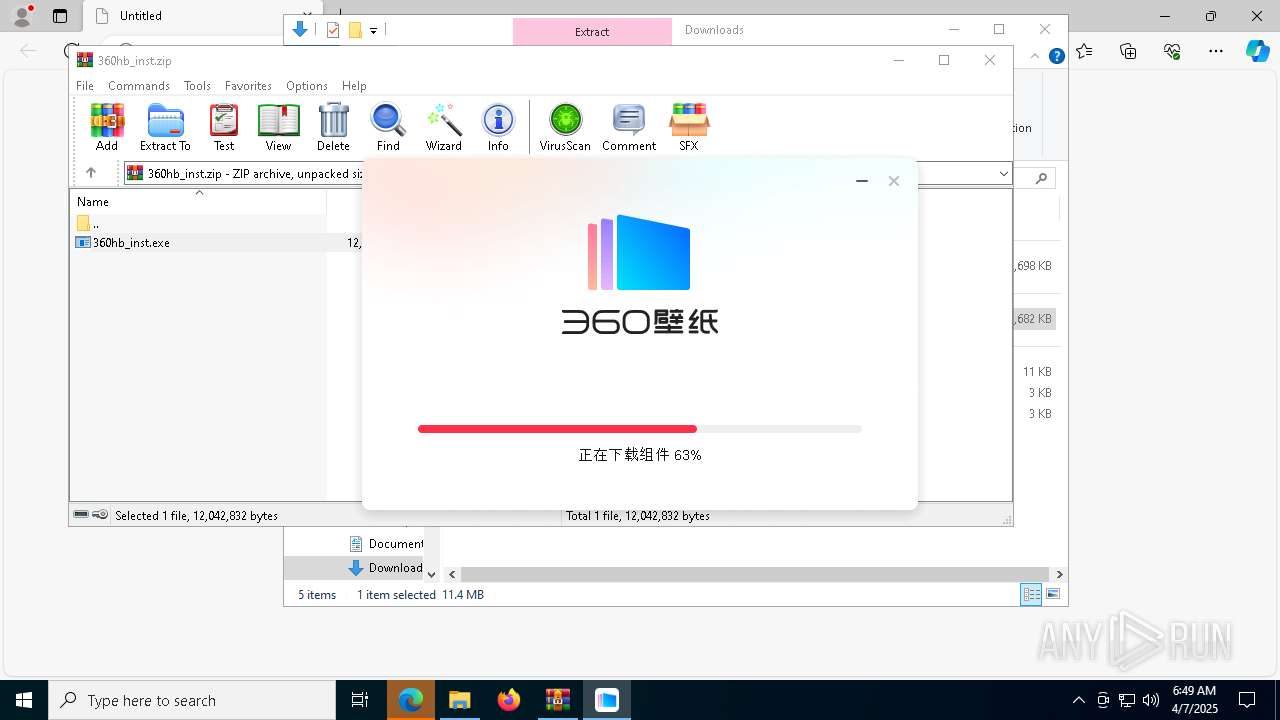Screen dimensions: 1280x720
Task: Close the 360 wallpaper installer dialog
Action: tap(894, 181)
